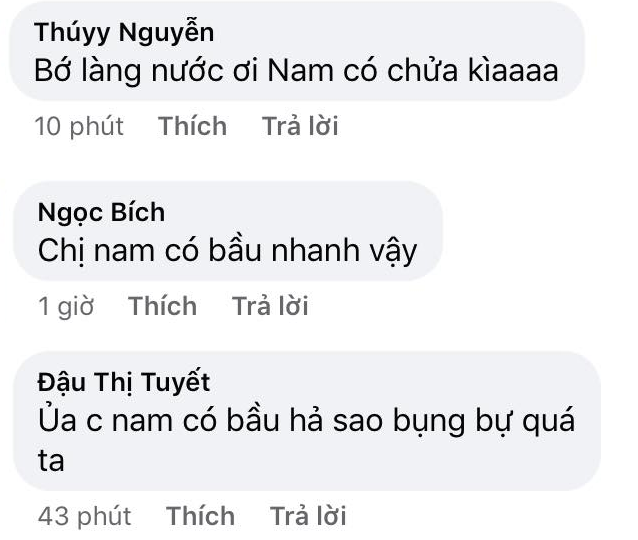Reply to Đậu Thị Tuyết's comment
638x540 pixels.
point(308,516)
